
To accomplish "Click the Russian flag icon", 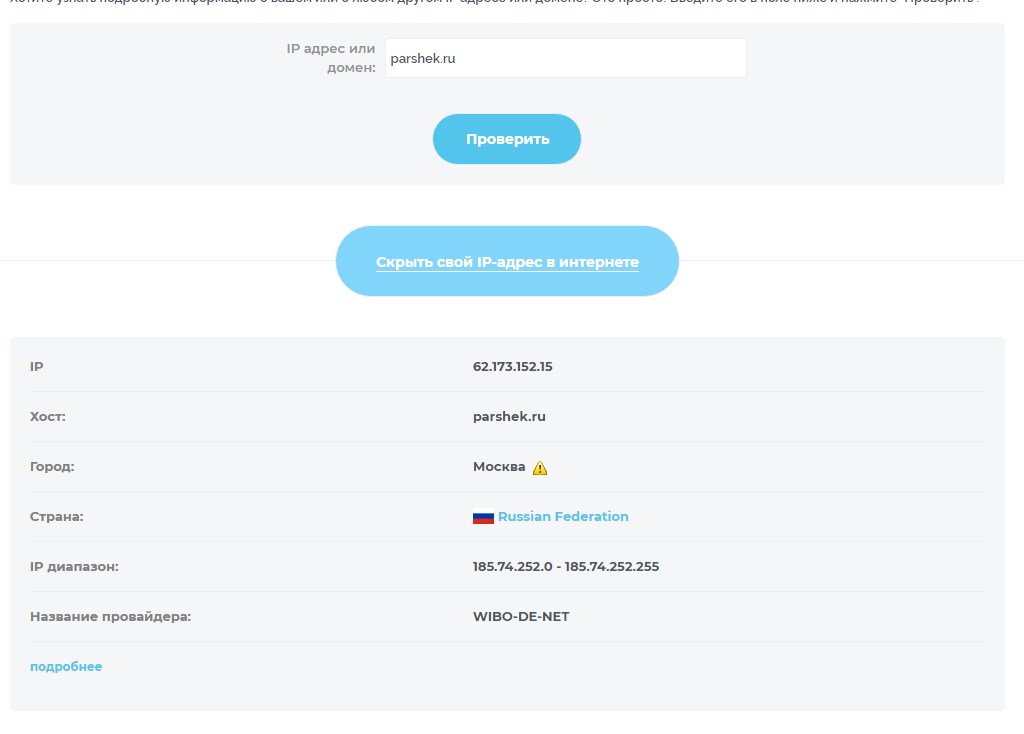I will 483,518.
